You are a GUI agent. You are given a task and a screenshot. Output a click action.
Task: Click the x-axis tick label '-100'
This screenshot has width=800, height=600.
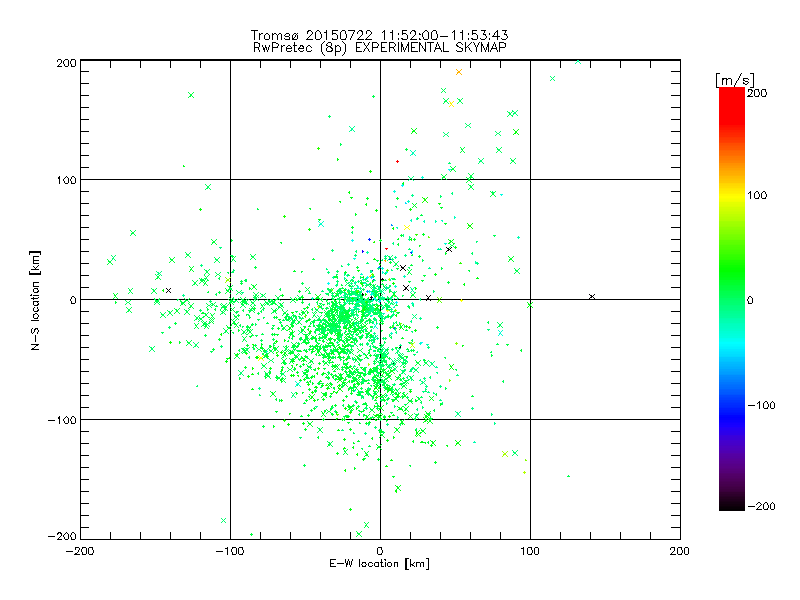(x=230, y=551)
